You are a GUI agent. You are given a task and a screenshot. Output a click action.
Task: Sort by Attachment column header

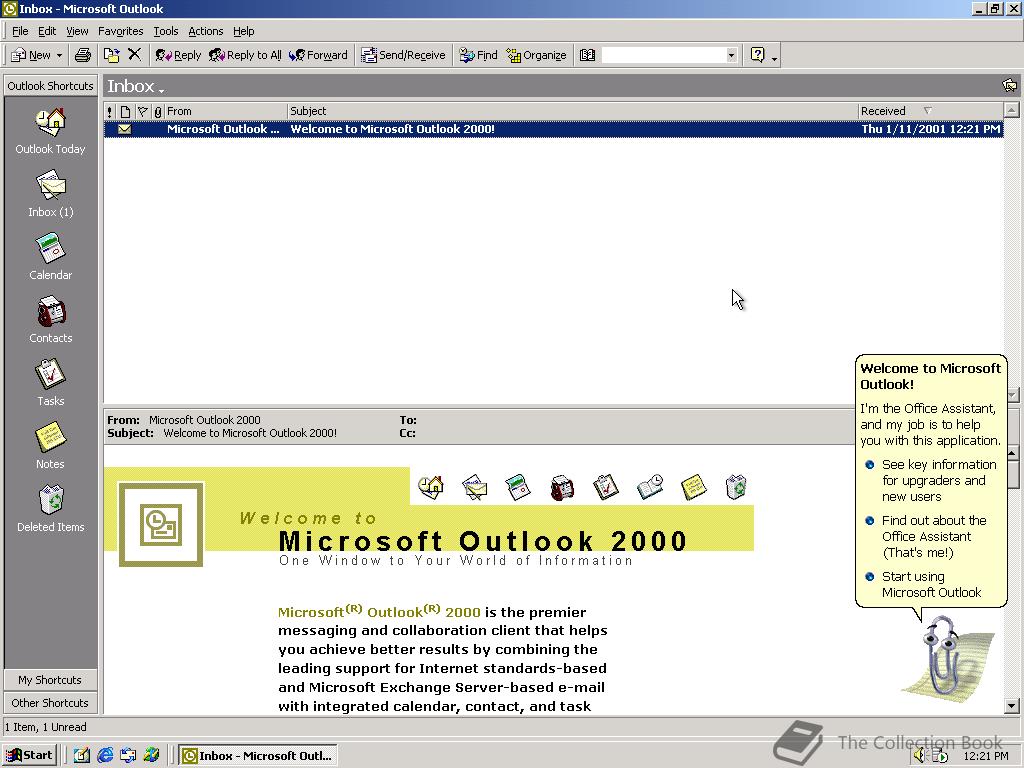157,111
